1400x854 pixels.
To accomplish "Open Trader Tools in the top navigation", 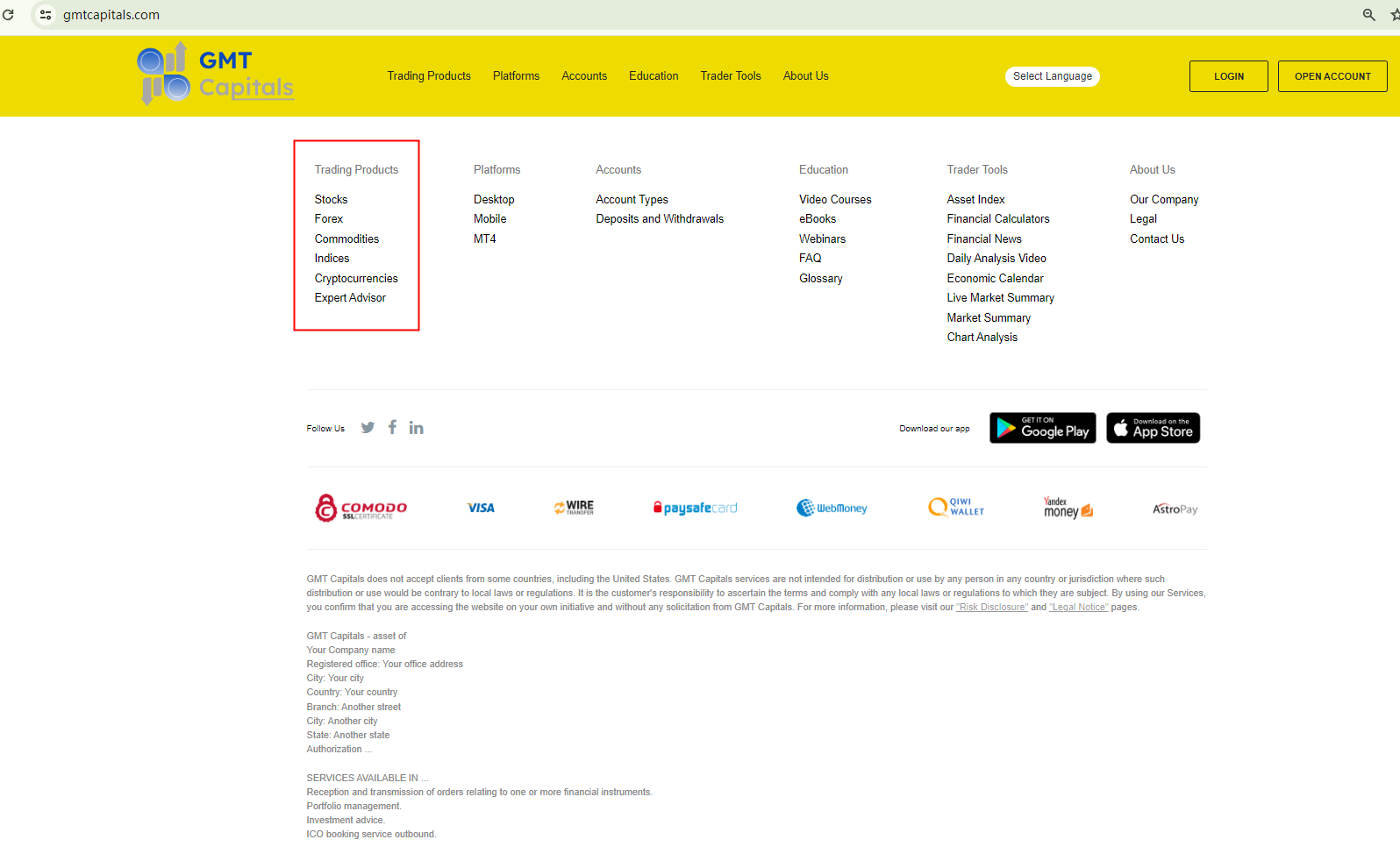I will [x=731, y=76].
